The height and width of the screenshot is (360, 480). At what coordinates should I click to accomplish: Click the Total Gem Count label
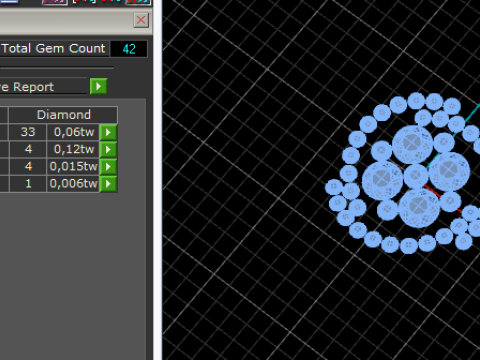click(54, 49)
